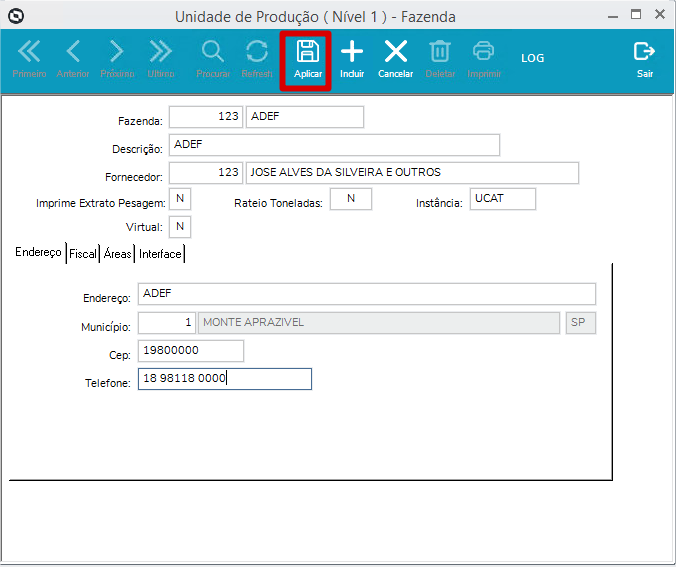This screenshot has width=676, height=567.
Task: Save changes with Aplicar
Action: [x=308, y=59]
